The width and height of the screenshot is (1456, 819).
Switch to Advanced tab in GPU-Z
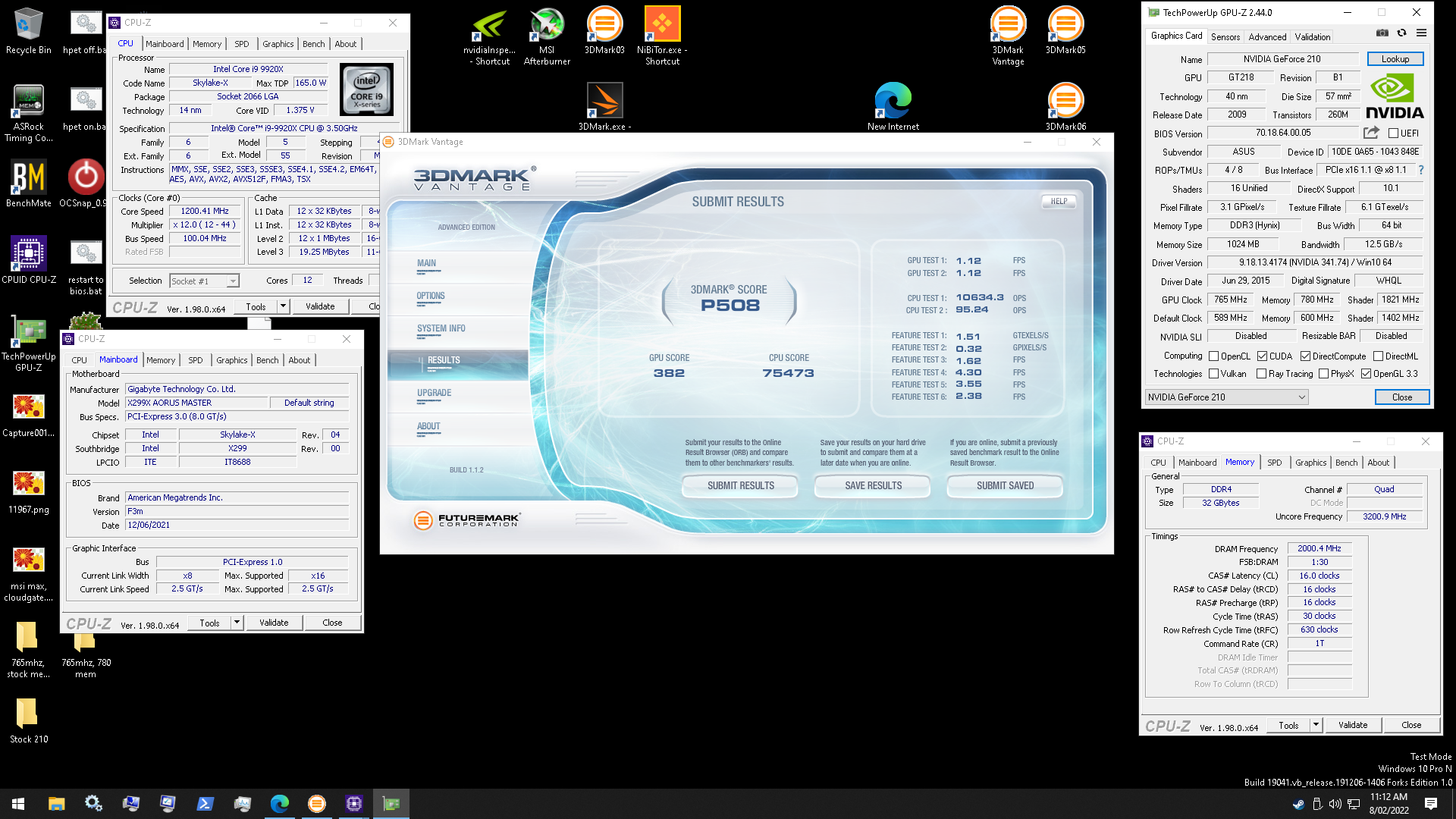coord(1267,36)
